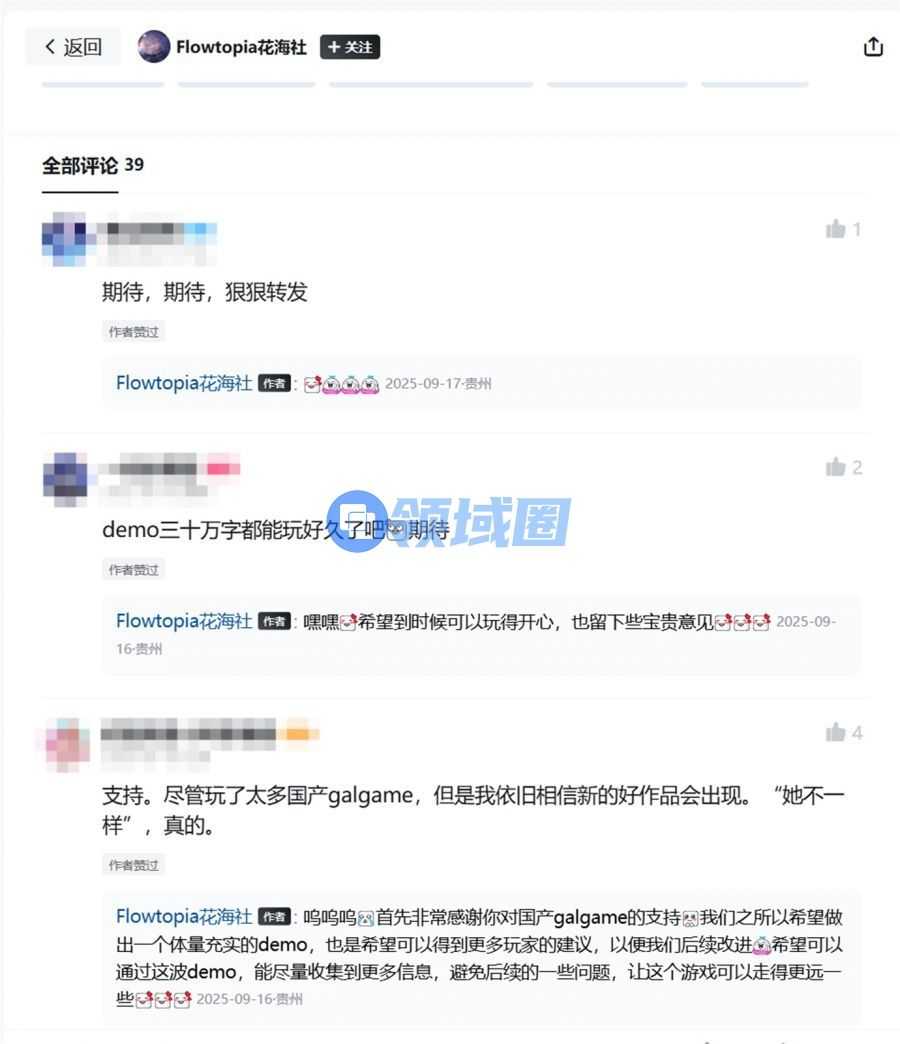Image resolution: width=900 pixels, height=1044 pixels.
Task: Open Flowtopia花海社 link in first reply
Action: pyautogui.click(x=184, y=384)
